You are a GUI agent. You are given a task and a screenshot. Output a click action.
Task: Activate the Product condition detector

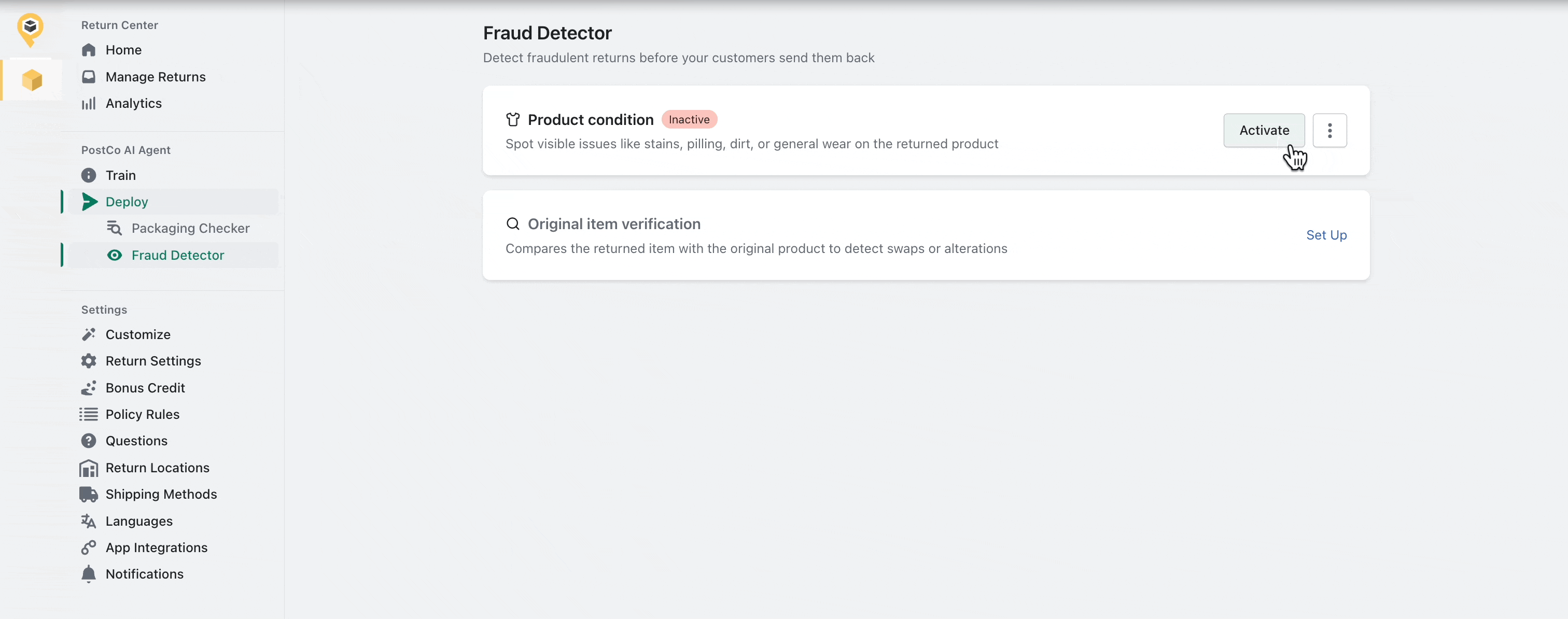tap(1264, 130)
